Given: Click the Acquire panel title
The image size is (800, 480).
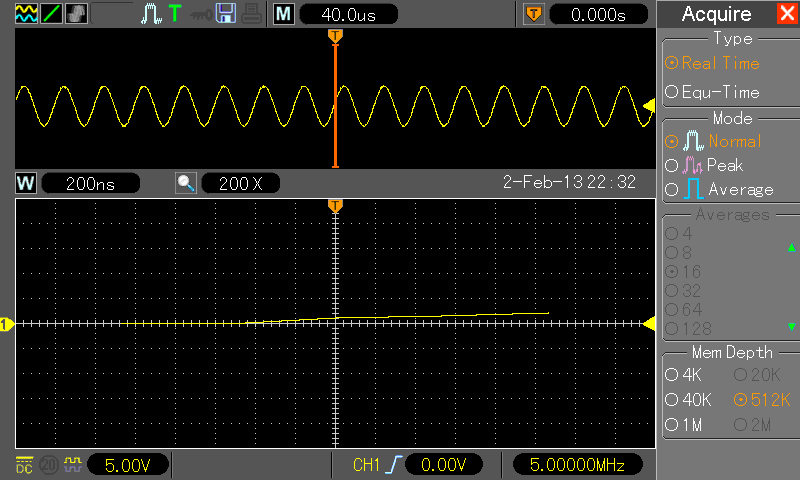Looking at the screenshot, I should click(x=716, y=14).
